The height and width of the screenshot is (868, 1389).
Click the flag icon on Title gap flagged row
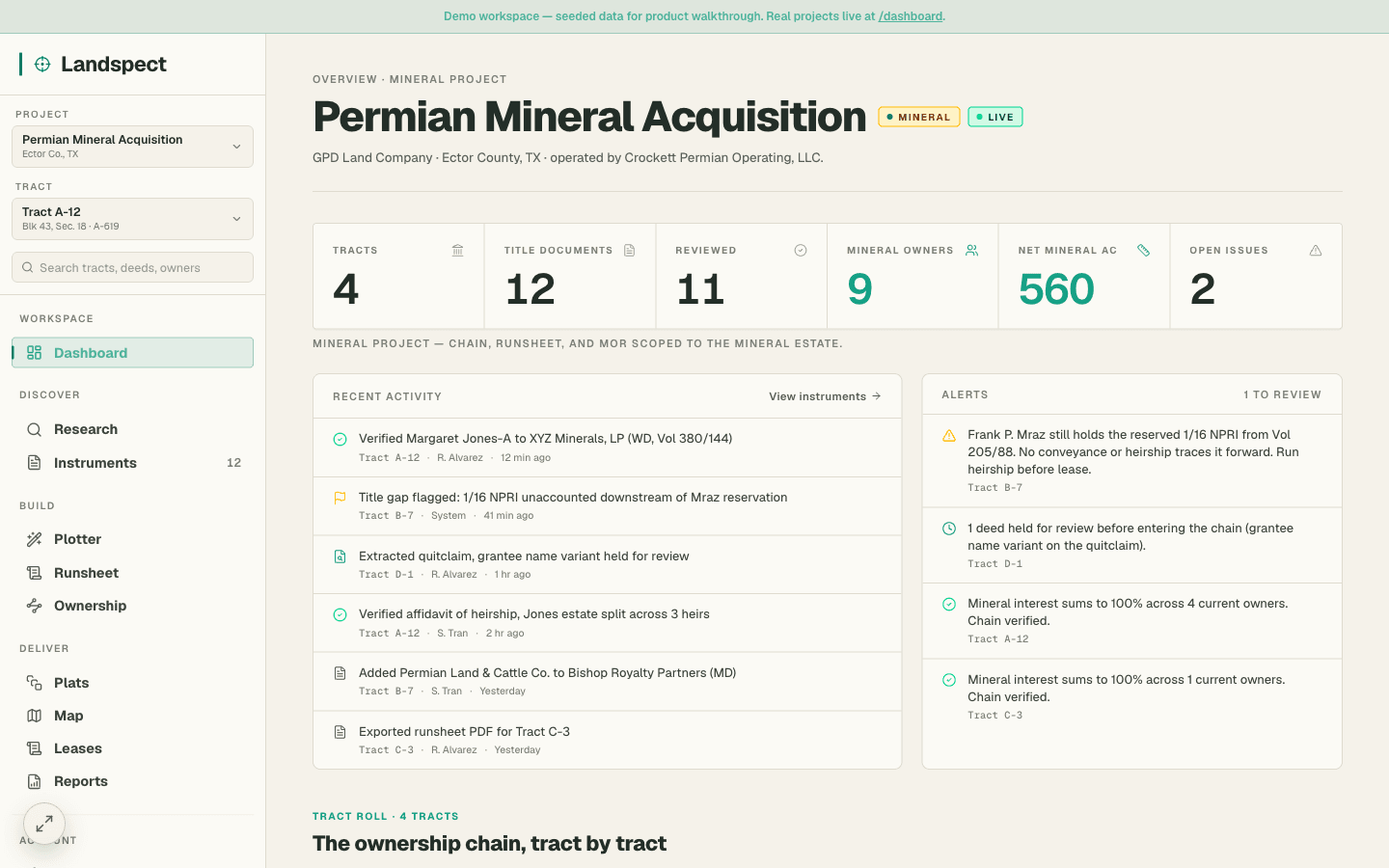click(340, 498)
